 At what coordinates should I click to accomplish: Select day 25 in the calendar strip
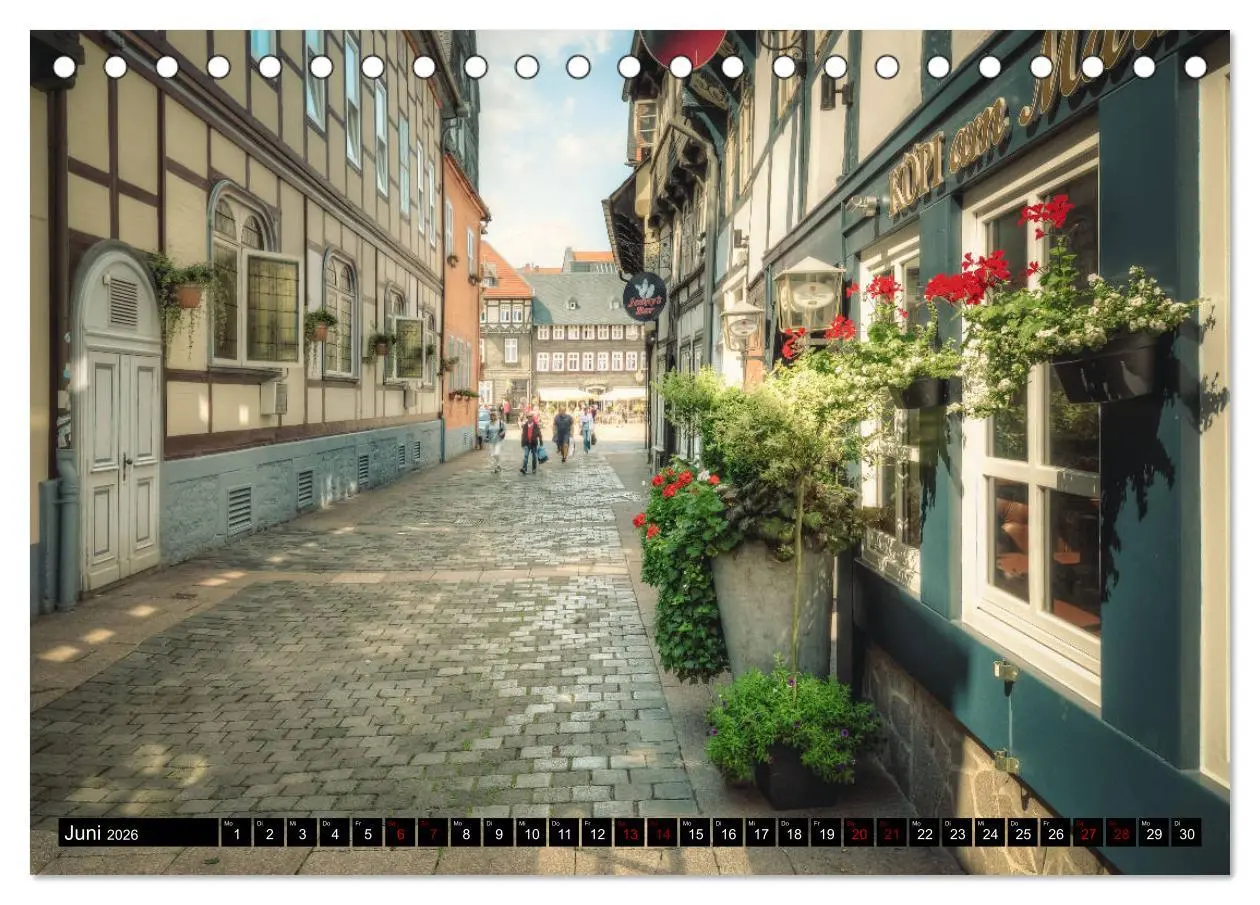[x=1023, y=833]
